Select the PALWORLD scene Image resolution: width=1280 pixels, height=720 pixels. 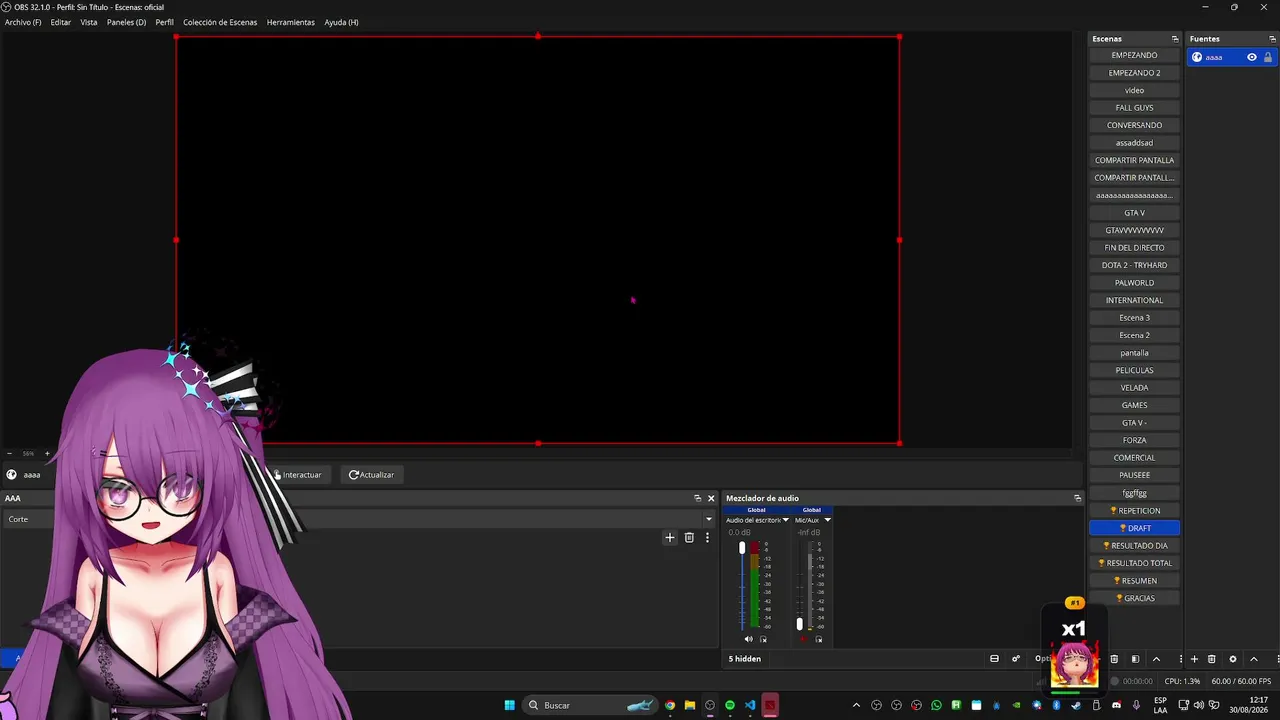[1134, 283]
